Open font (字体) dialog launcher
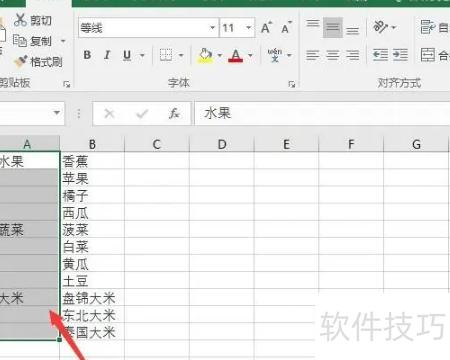 [x=292, y=84]
